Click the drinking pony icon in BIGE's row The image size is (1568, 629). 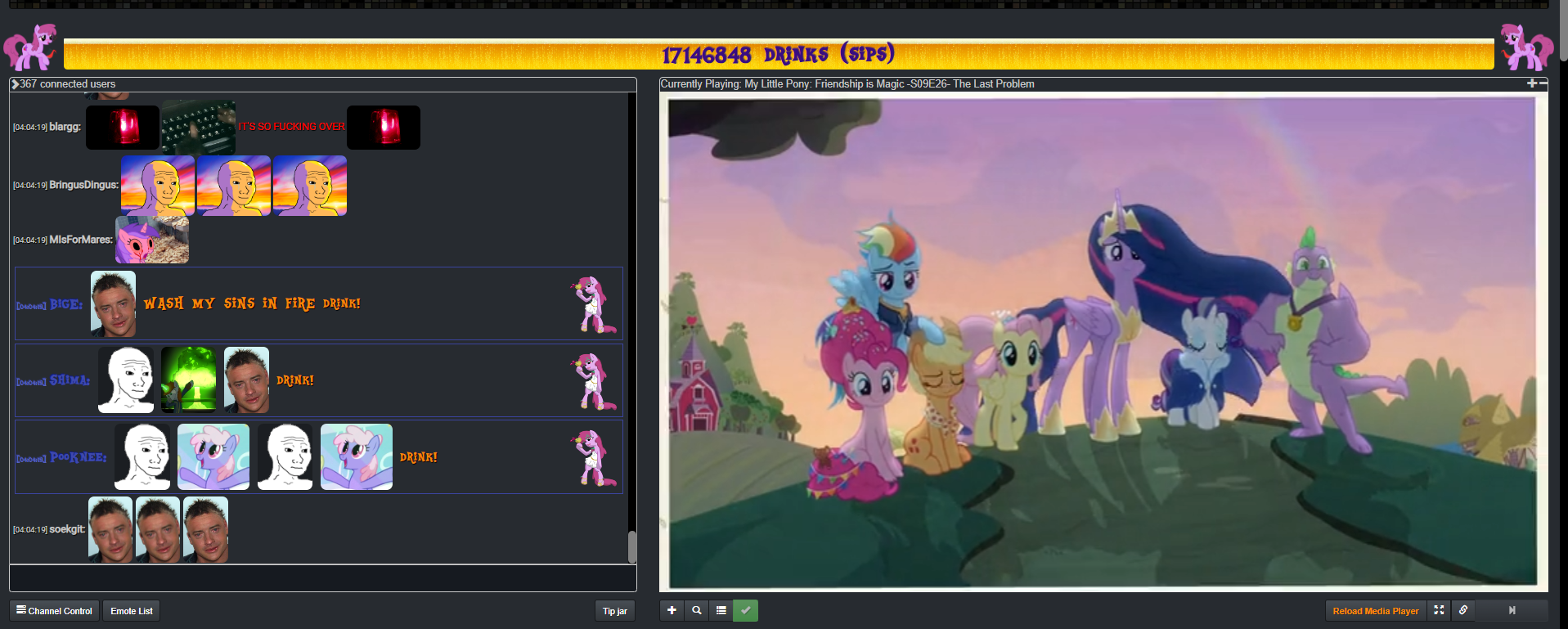coord(594,304)
